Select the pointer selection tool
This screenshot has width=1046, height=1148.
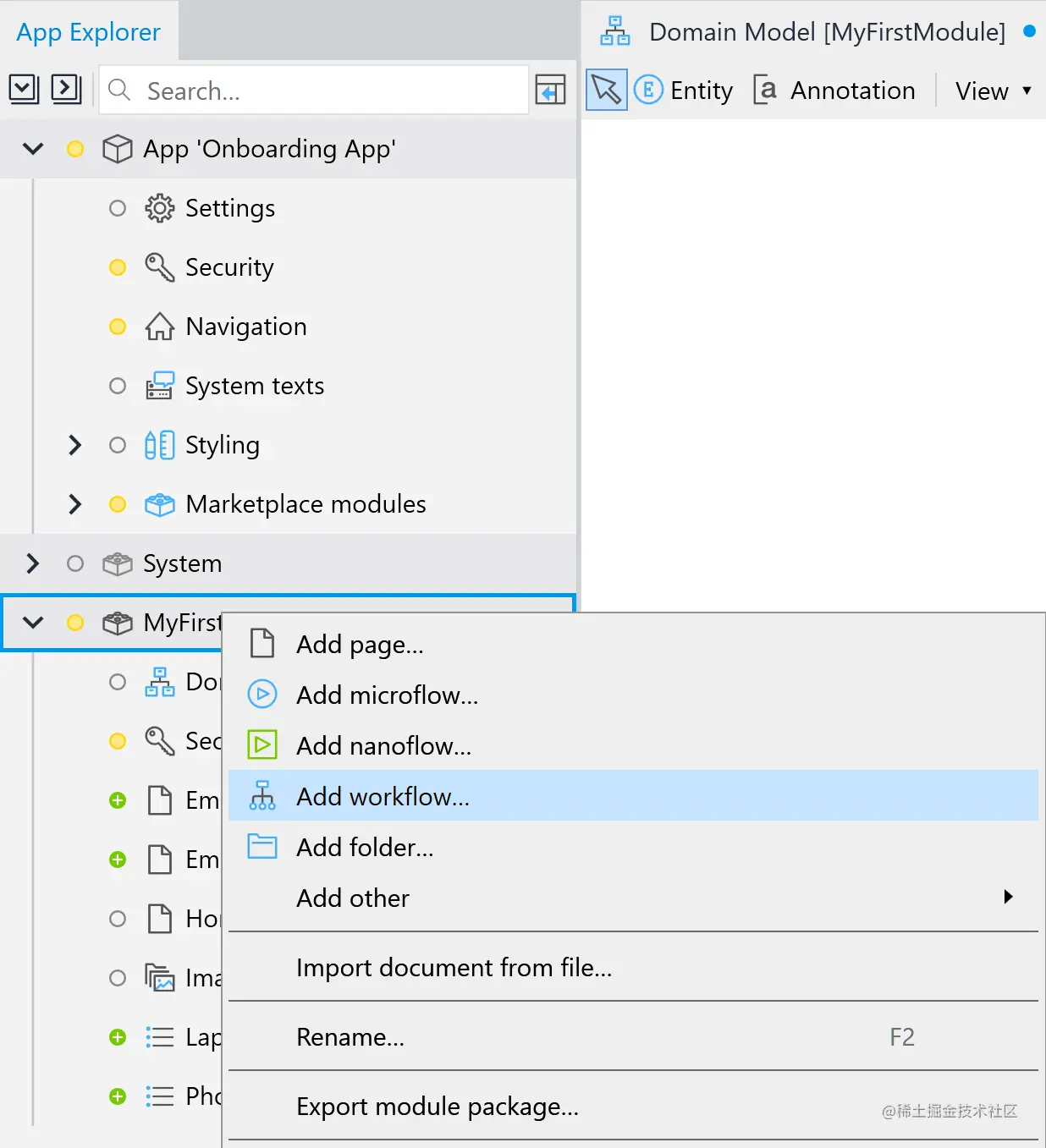[606, 90]
